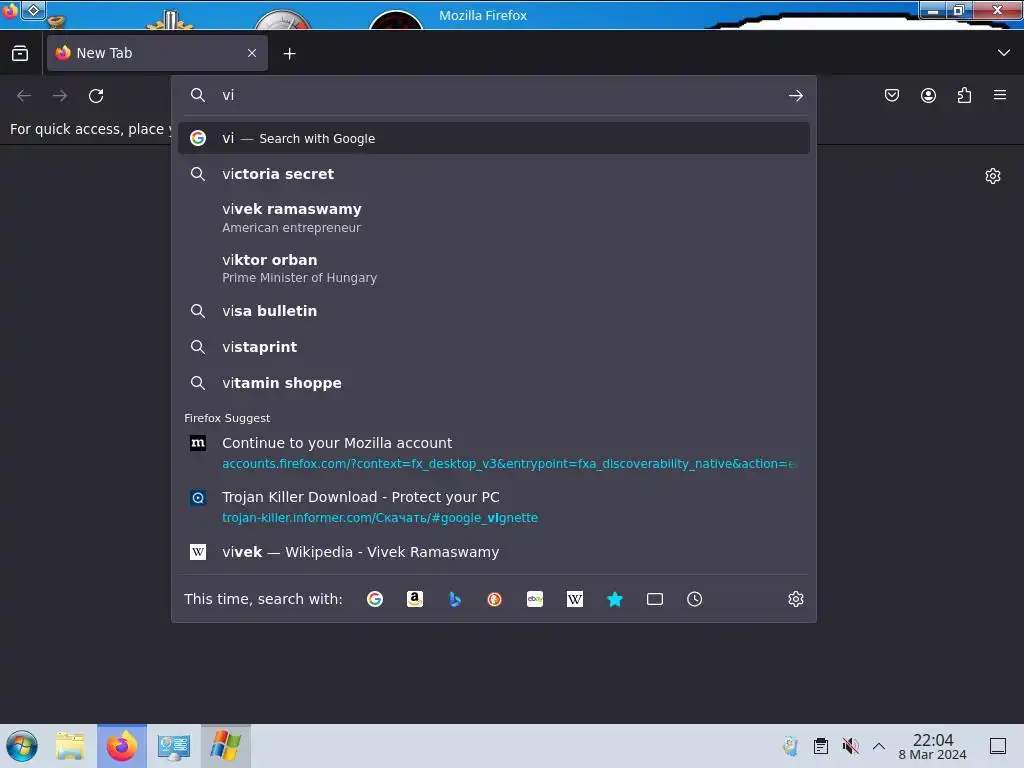
Task: Go forward one page arrow
Action: pos(60,96)
